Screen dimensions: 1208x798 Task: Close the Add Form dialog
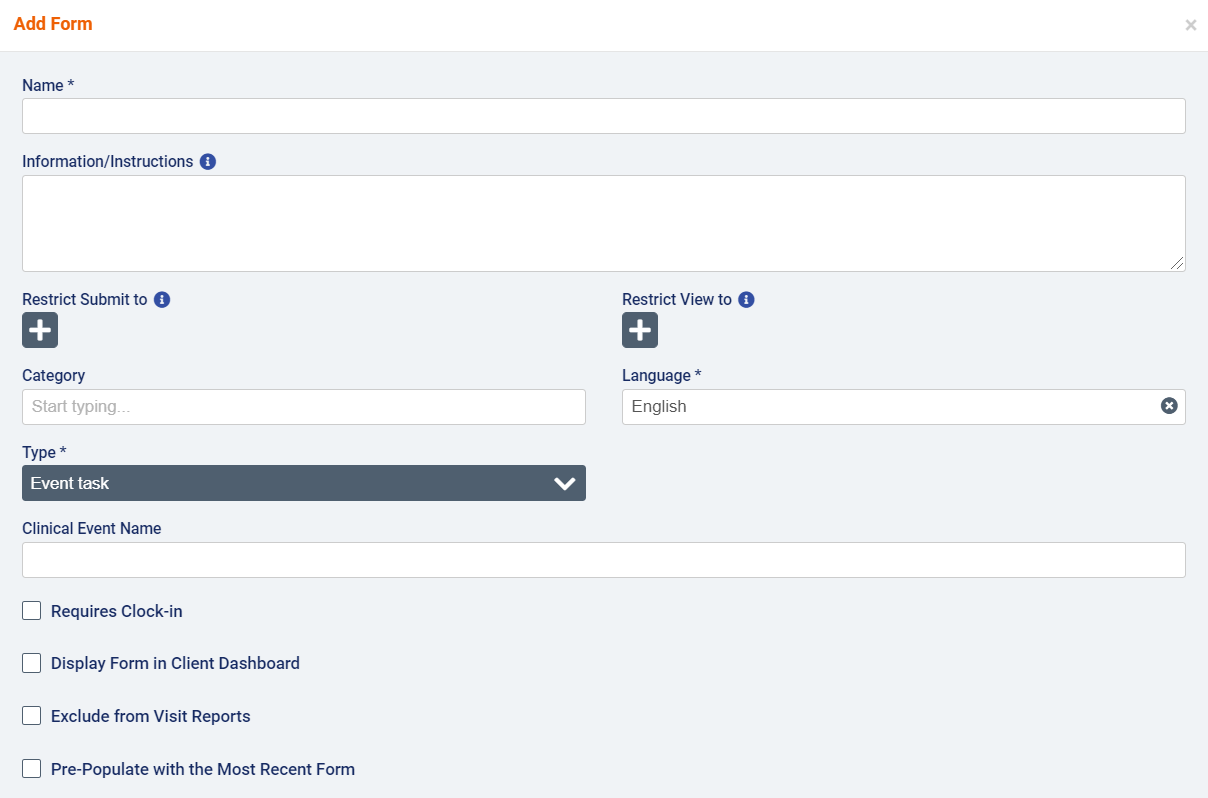(1190, 25)
